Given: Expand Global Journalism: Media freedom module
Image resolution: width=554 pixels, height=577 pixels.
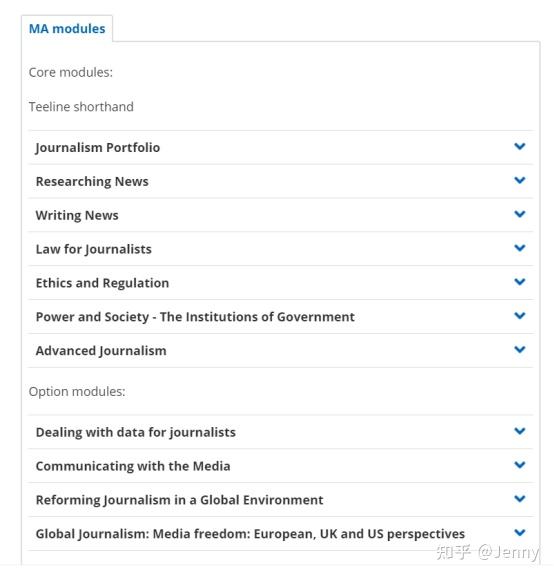Looking at the screenshot, I should [x=280, y=534].
